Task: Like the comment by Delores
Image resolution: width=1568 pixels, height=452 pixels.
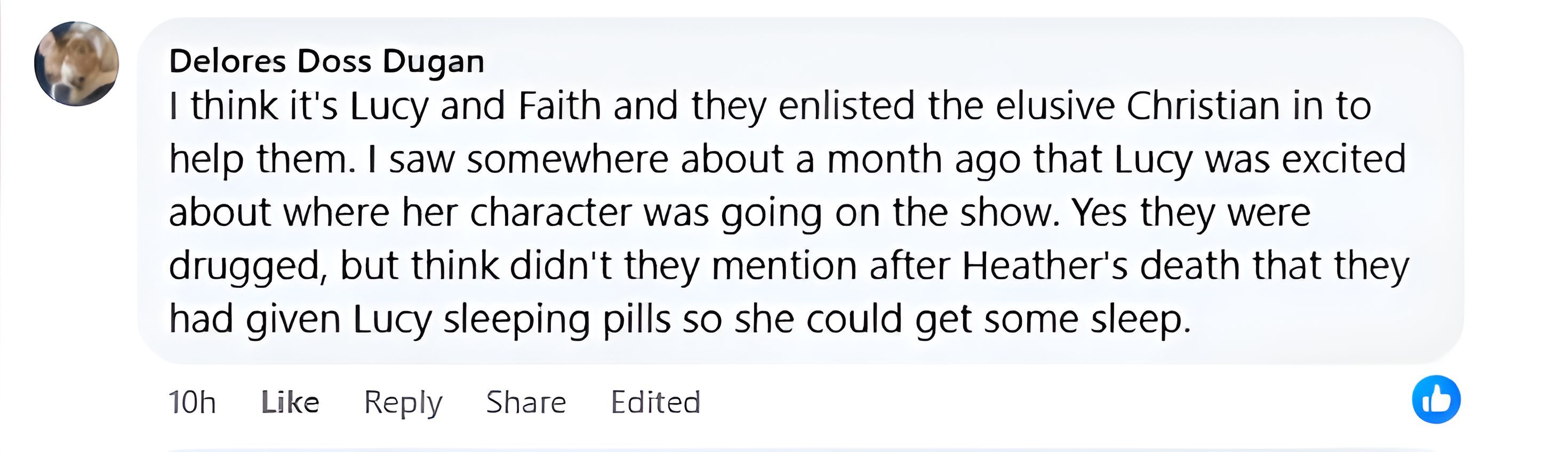Action: (x=290, y=402)
